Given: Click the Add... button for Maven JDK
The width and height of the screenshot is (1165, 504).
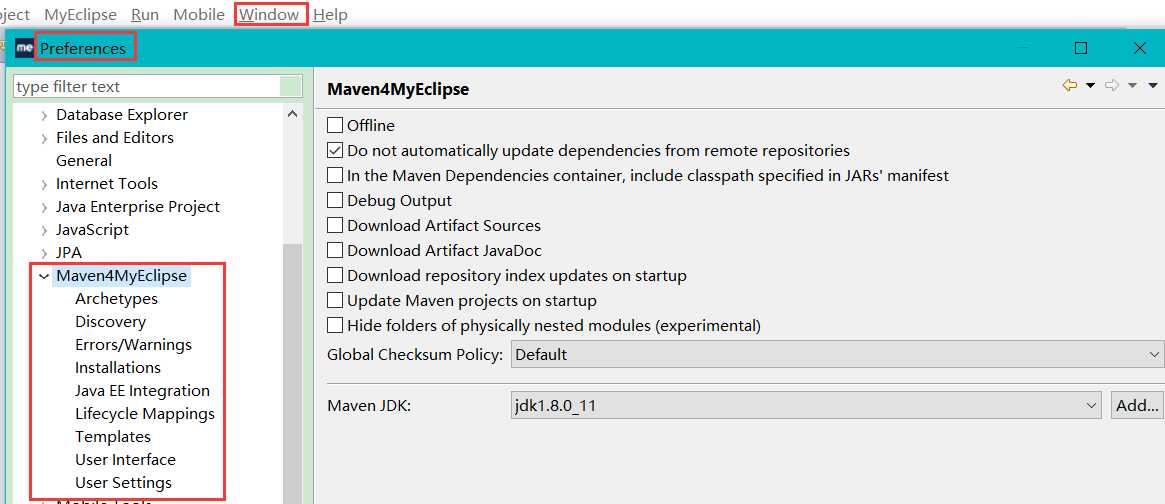Looking at the screenshot, I should point(1137,405).
